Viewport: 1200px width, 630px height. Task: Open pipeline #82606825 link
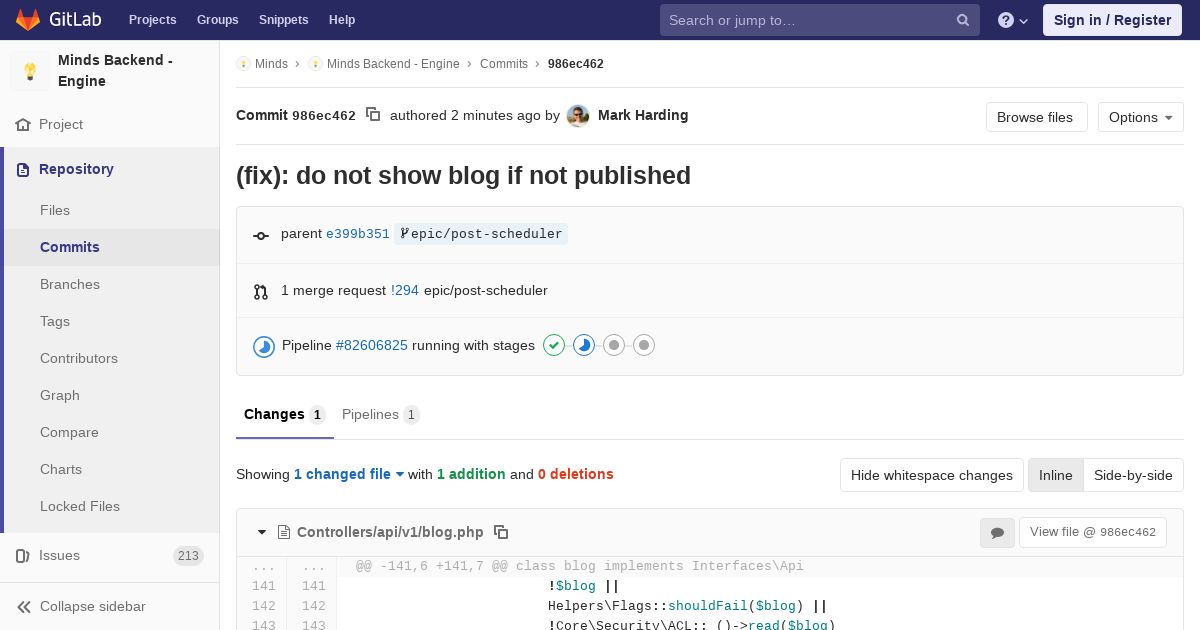point(372,345)
